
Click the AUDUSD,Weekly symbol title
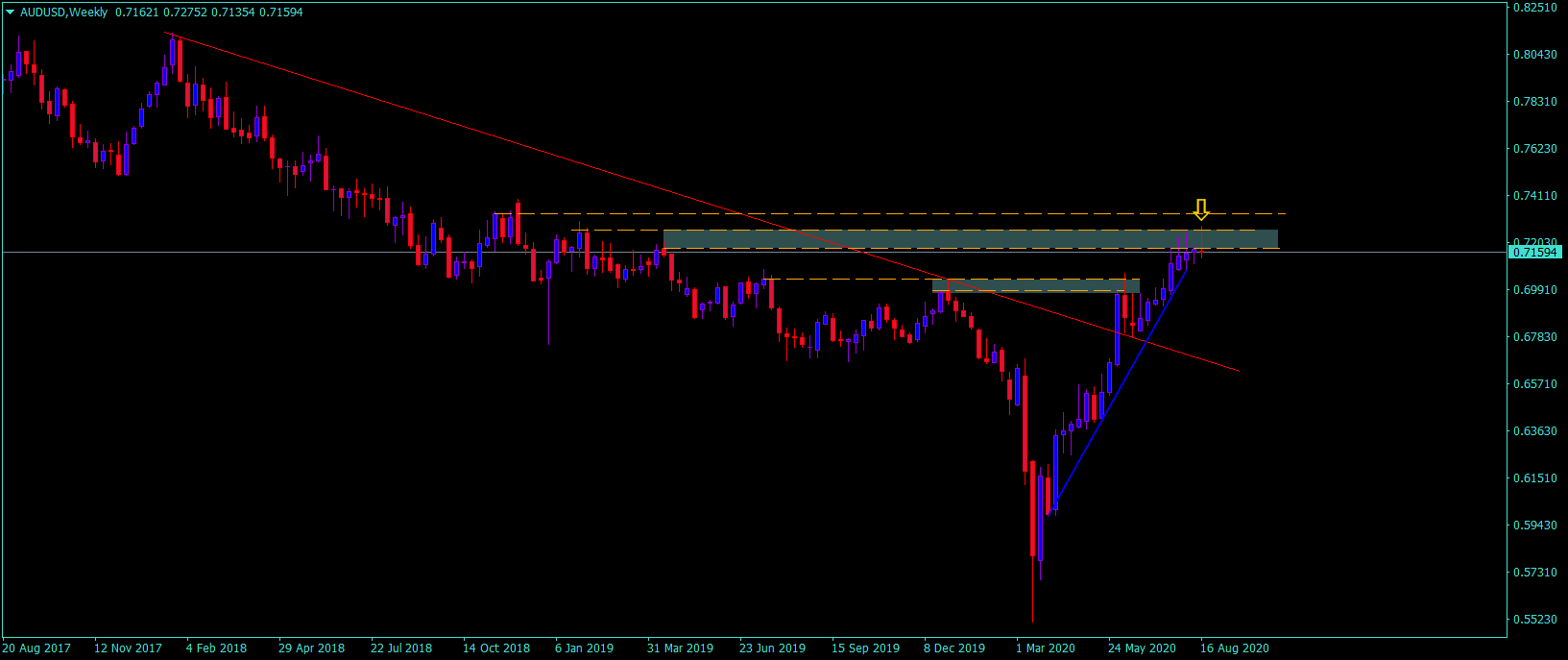64,12
